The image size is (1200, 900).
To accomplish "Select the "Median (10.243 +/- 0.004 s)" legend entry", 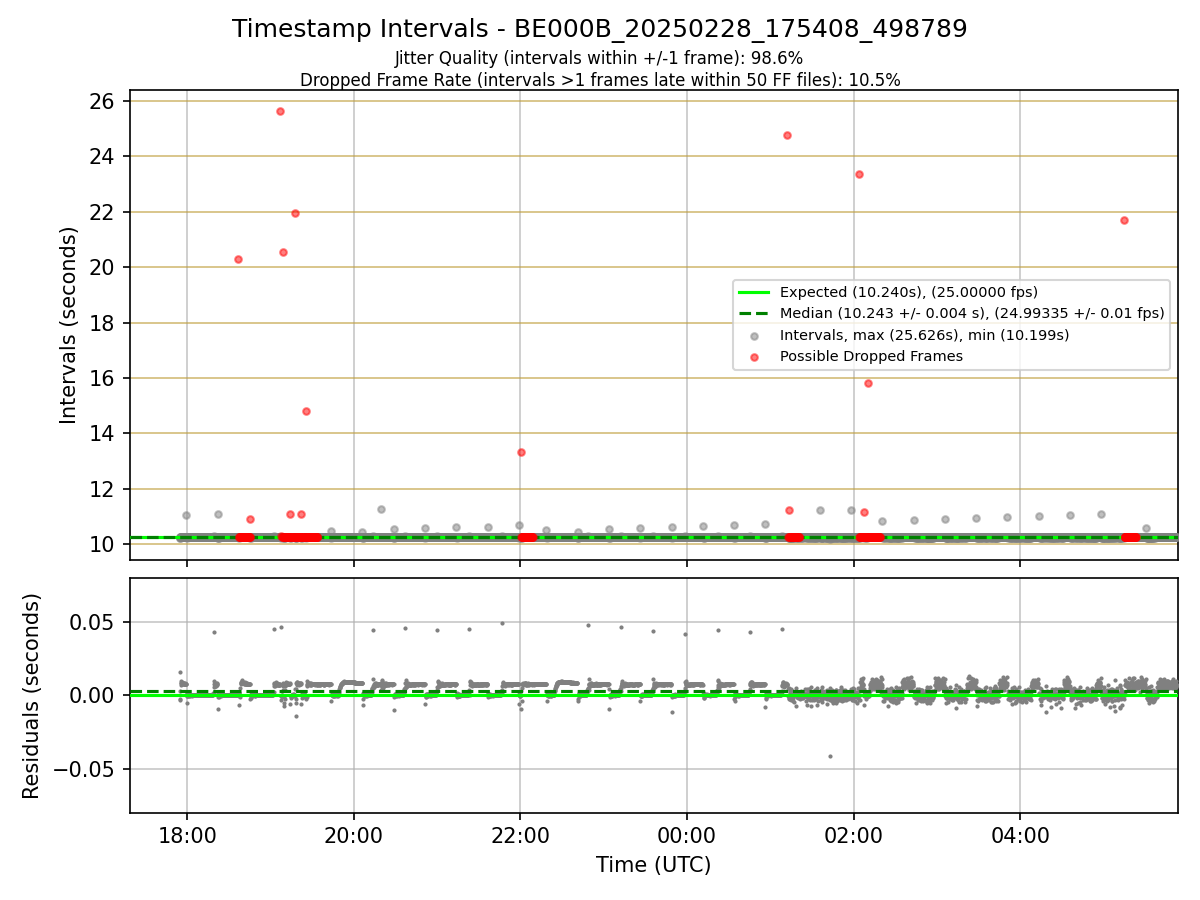I will click(x=951, y=313).
